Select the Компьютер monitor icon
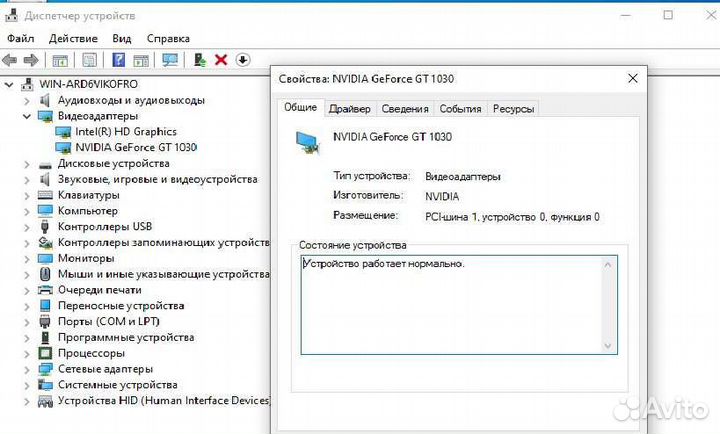720x434 pixels. (45, 211)
